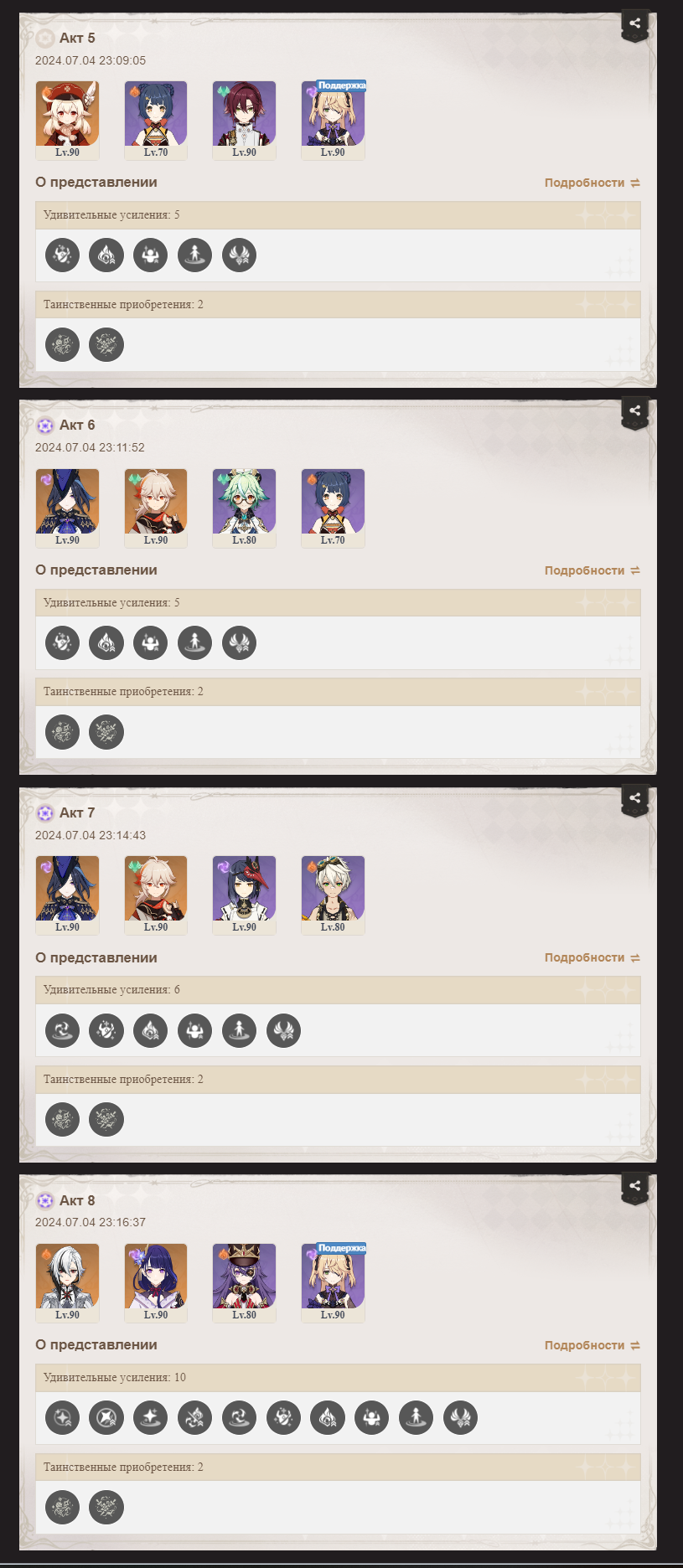Click the share icon on Акт 5 card

[635, 23]
